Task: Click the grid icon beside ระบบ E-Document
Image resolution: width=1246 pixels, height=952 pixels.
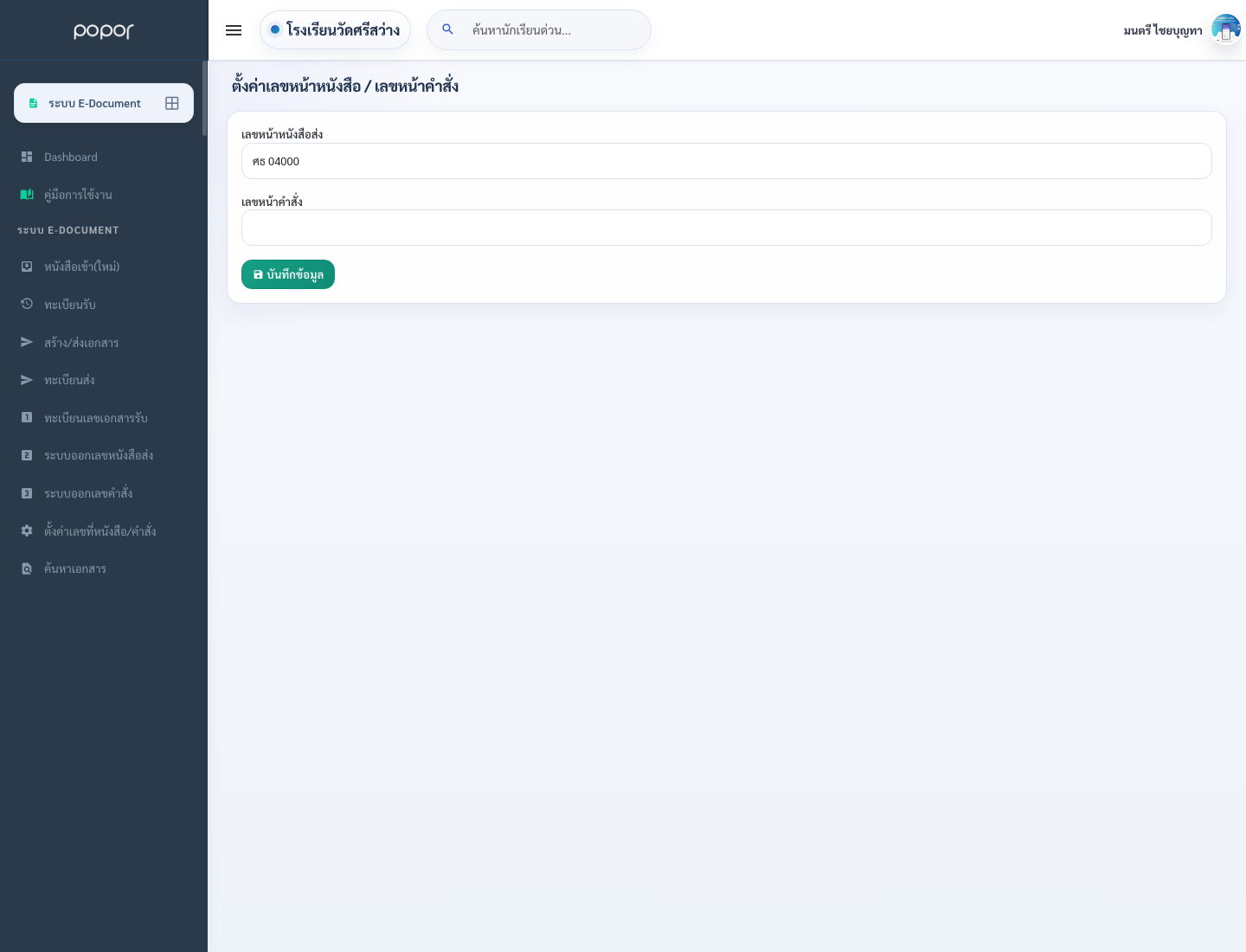Action: click(x=172, y=103)
